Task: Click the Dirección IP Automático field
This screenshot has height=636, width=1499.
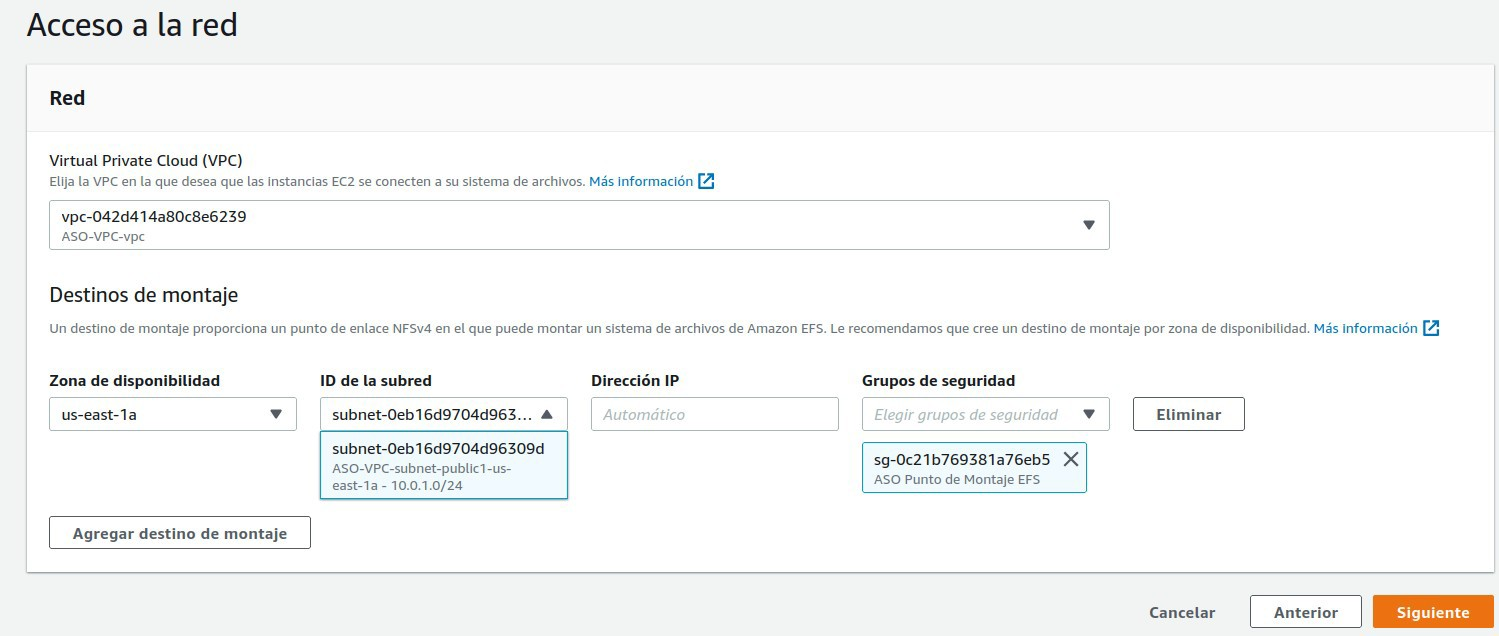Action: [x=714, y=413]
